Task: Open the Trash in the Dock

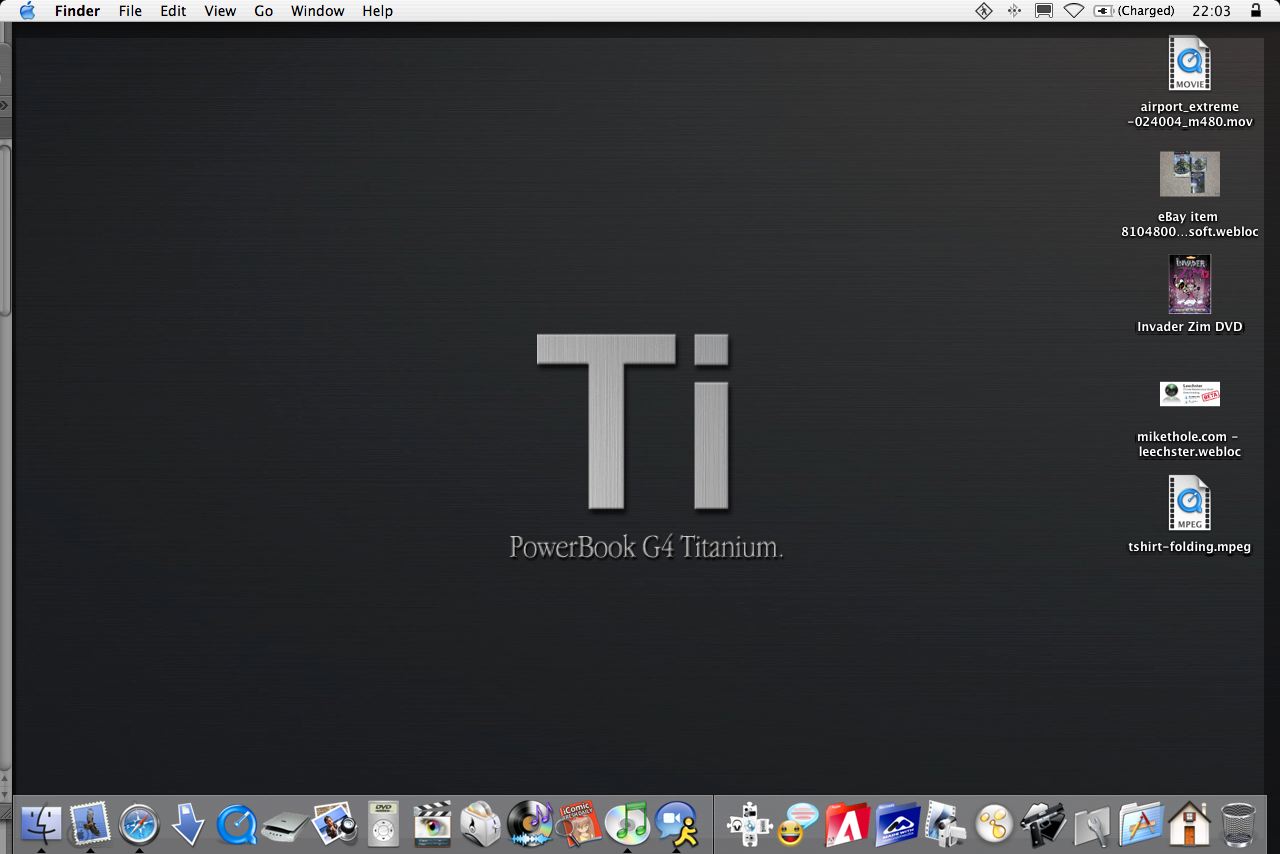Action: [x=1238, y=825]
